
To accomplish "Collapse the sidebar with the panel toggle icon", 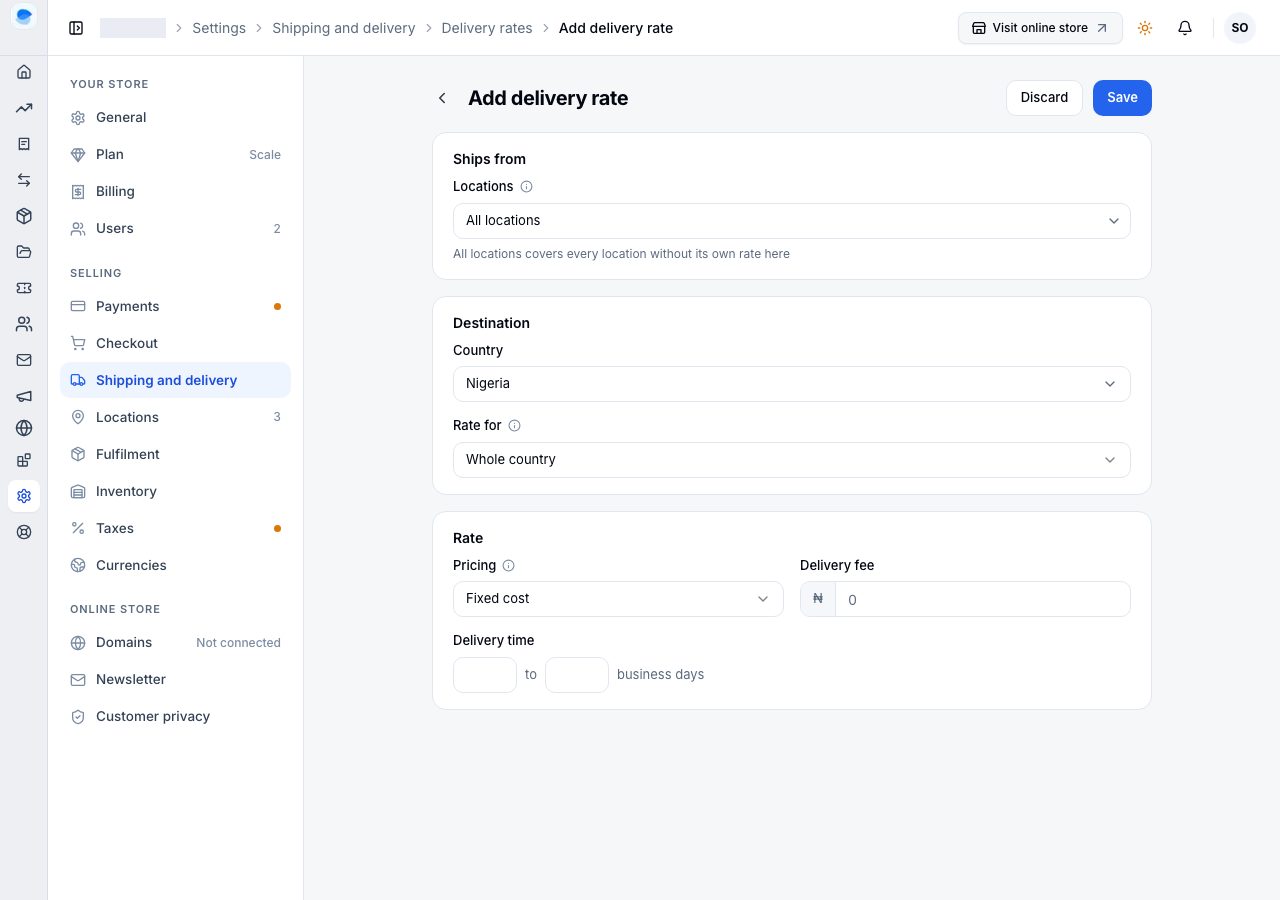I will pos(76,28).
